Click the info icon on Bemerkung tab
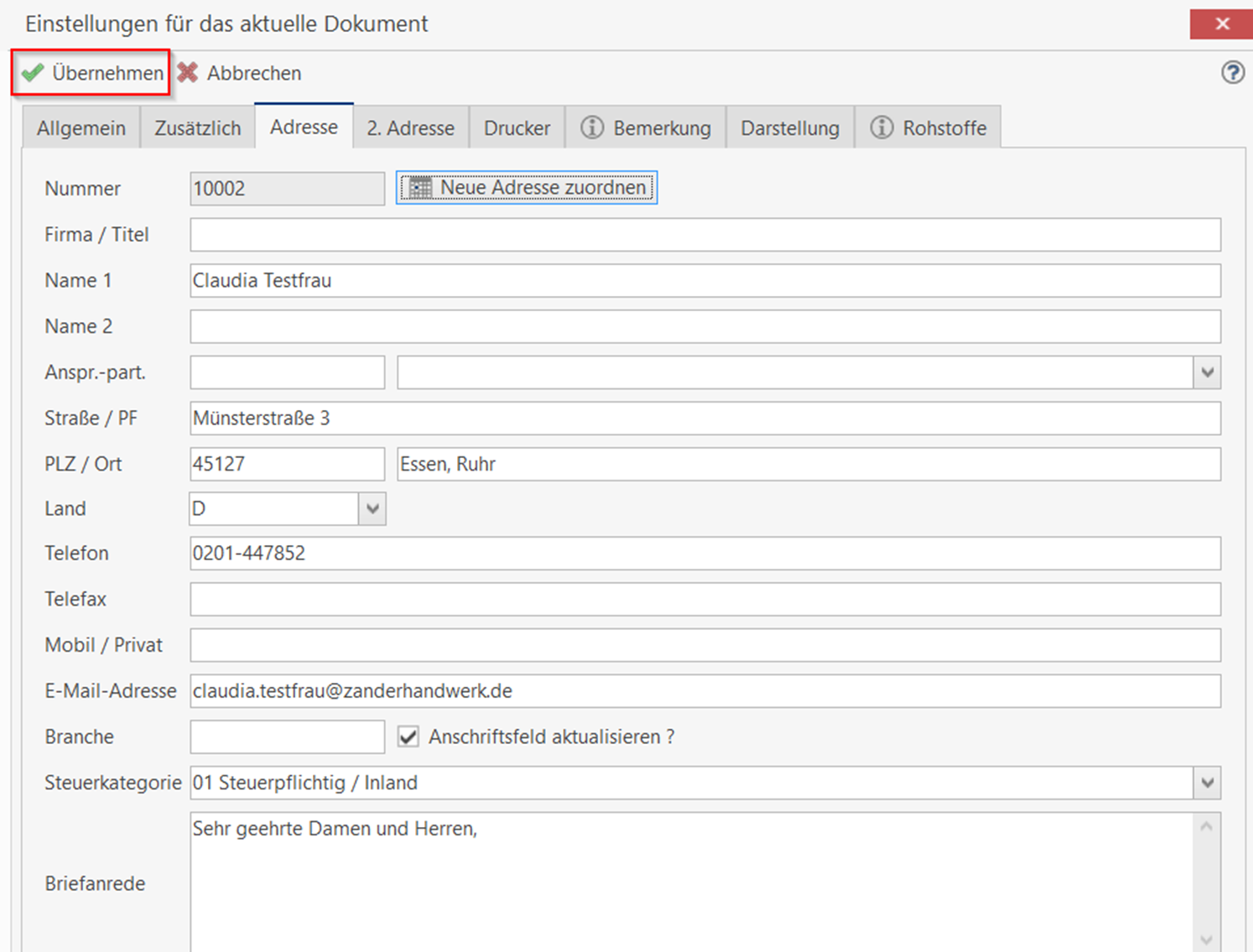Image resolution: width=1253 pixels, height=952 pixels. [x=592, y=127]
